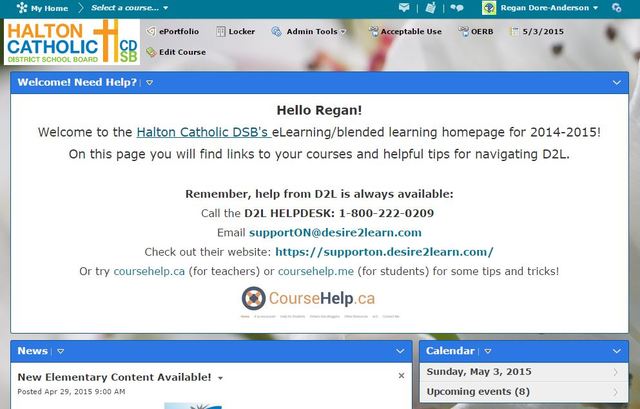
Task: Click the user profile avatar icon
Action: click(x=489, y=8)
